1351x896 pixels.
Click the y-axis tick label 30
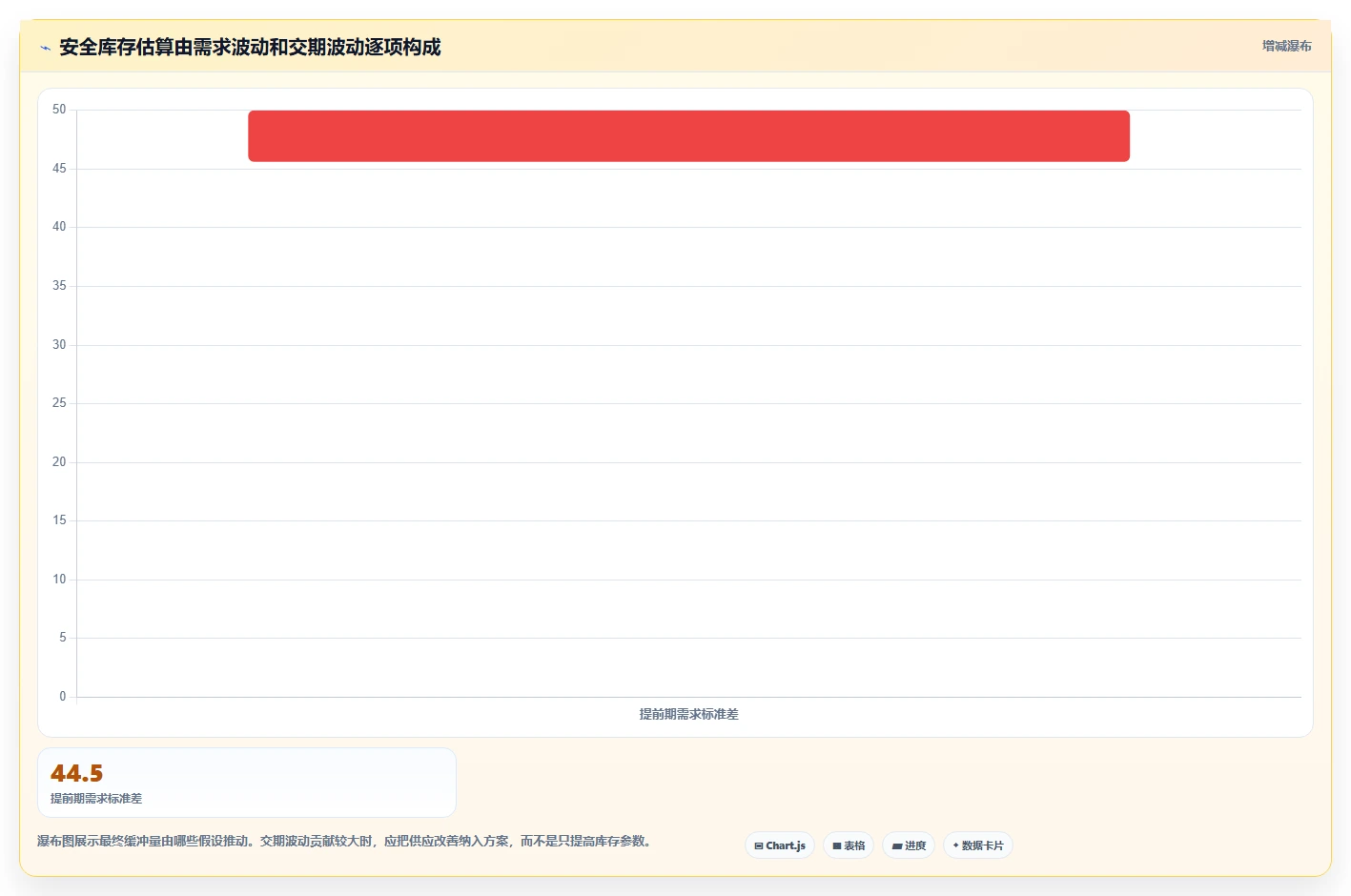(x=59, y=345)
